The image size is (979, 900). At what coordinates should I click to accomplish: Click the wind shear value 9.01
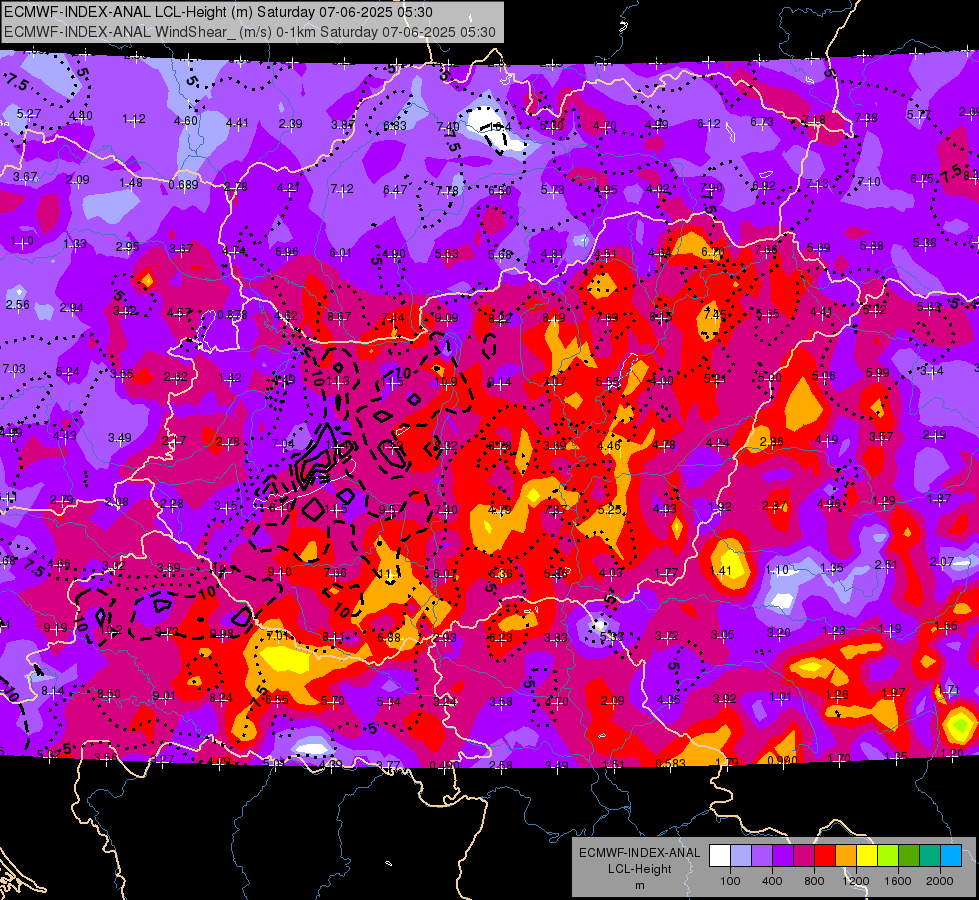[x=164, y=696]
